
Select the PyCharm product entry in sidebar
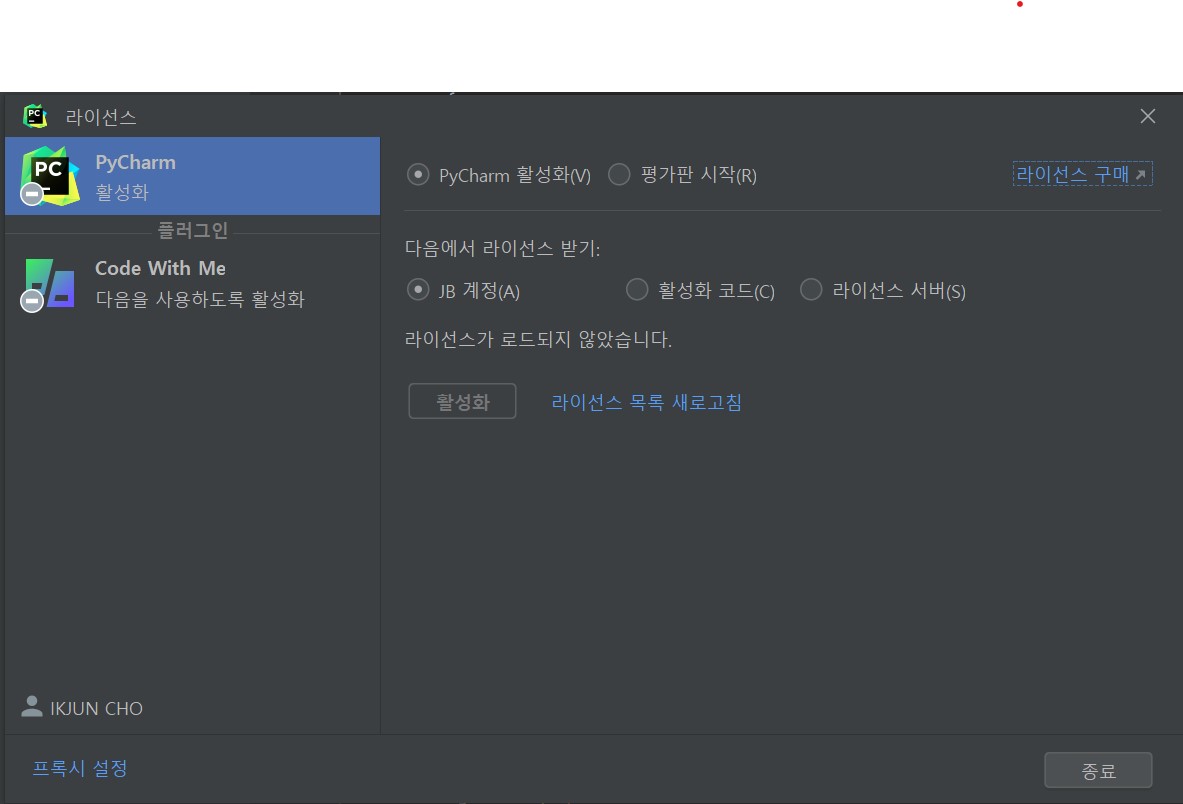[x=192, y=176]
